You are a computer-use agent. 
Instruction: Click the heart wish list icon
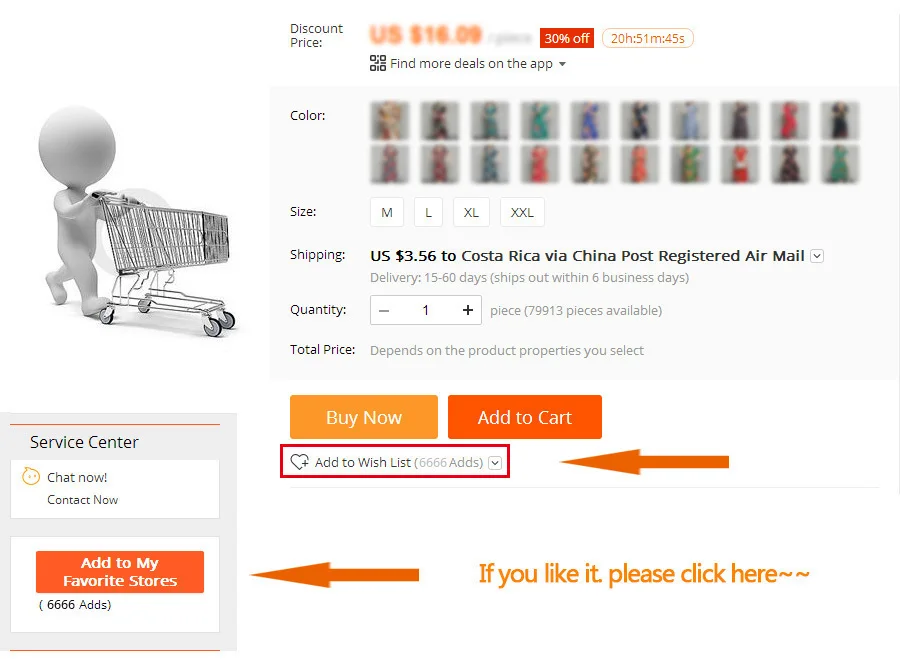300,462
